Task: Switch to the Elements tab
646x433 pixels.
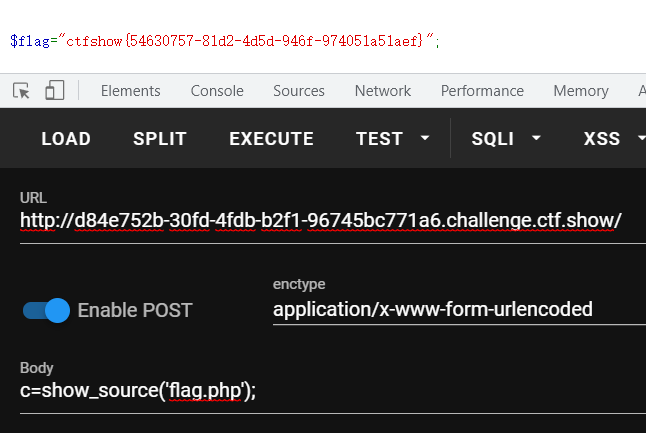Action: [x=130, y=91]
